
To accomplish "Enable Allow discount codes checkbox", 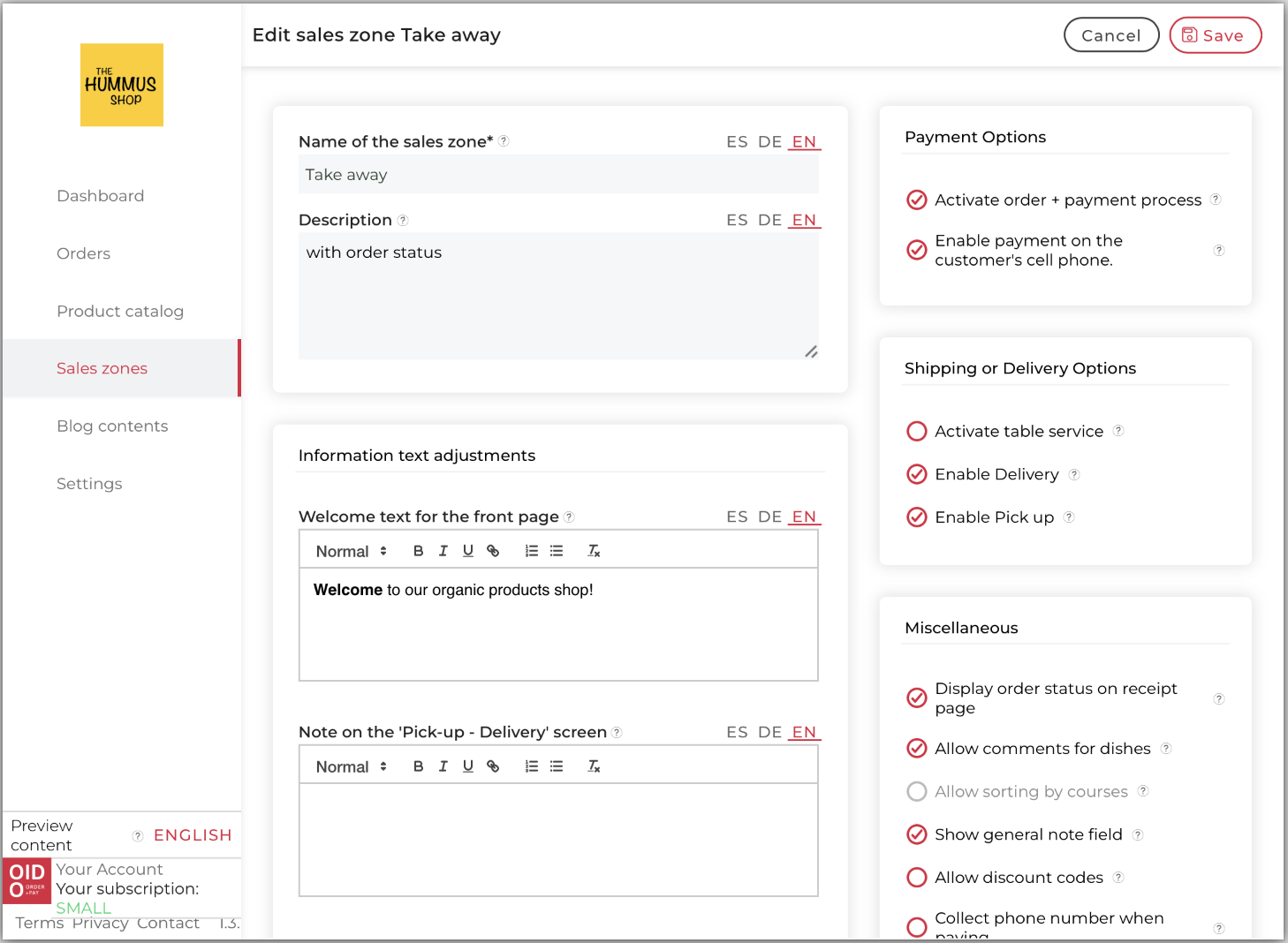I will (x=917, y=878).
